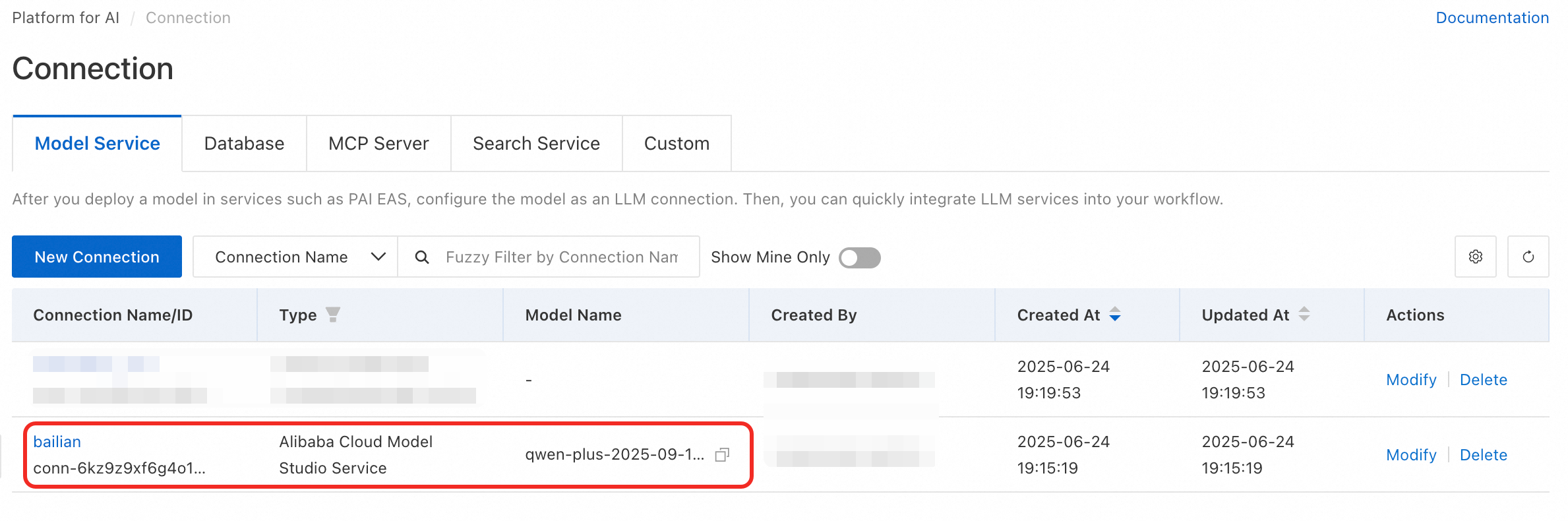Switch to the Database tab
Image resolution: width=1568 pixels, height=521 pixels.
click(x=244, y=143)
